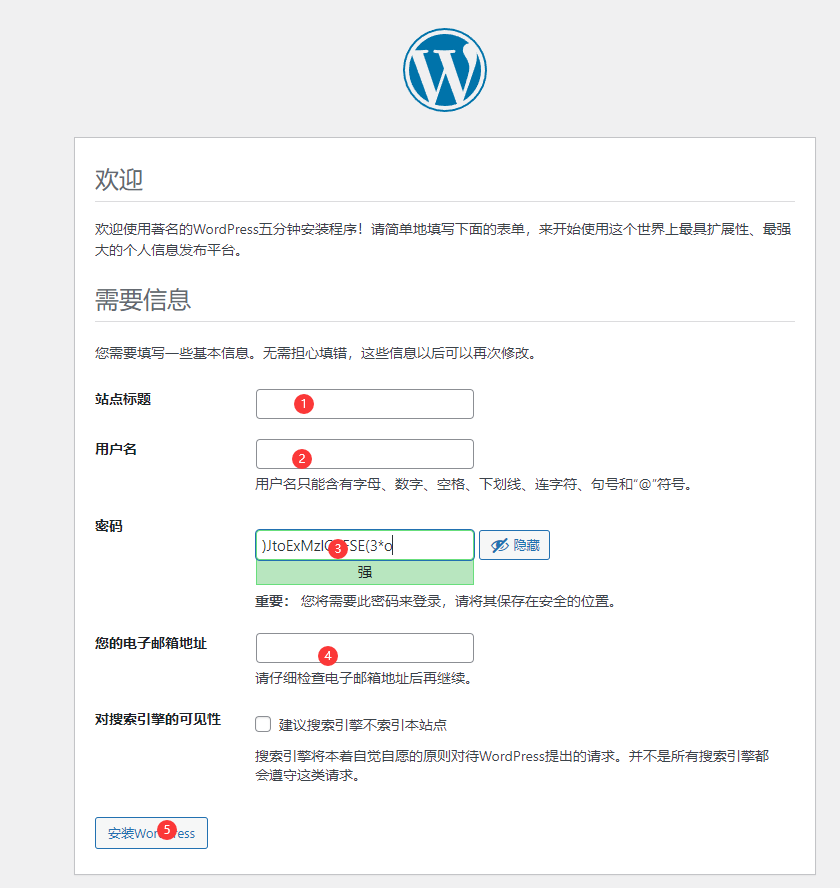
Task: Click the 建议搜索引擎不索引本站点 checkbox label text
Action: 363,725
